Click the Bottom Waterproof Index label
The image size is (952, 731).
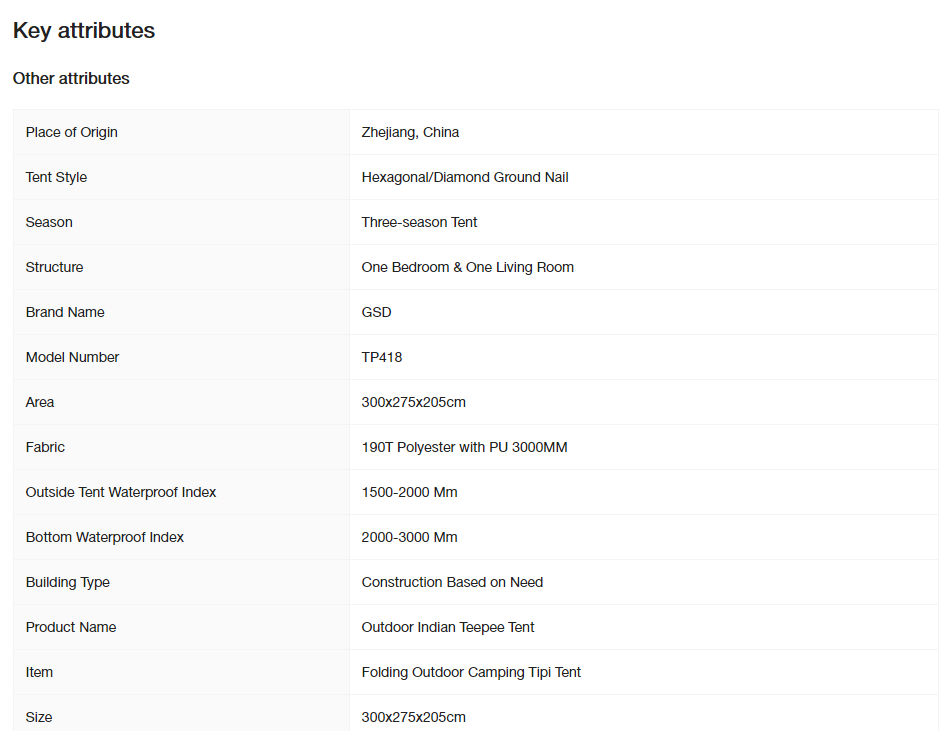point(104,537)
